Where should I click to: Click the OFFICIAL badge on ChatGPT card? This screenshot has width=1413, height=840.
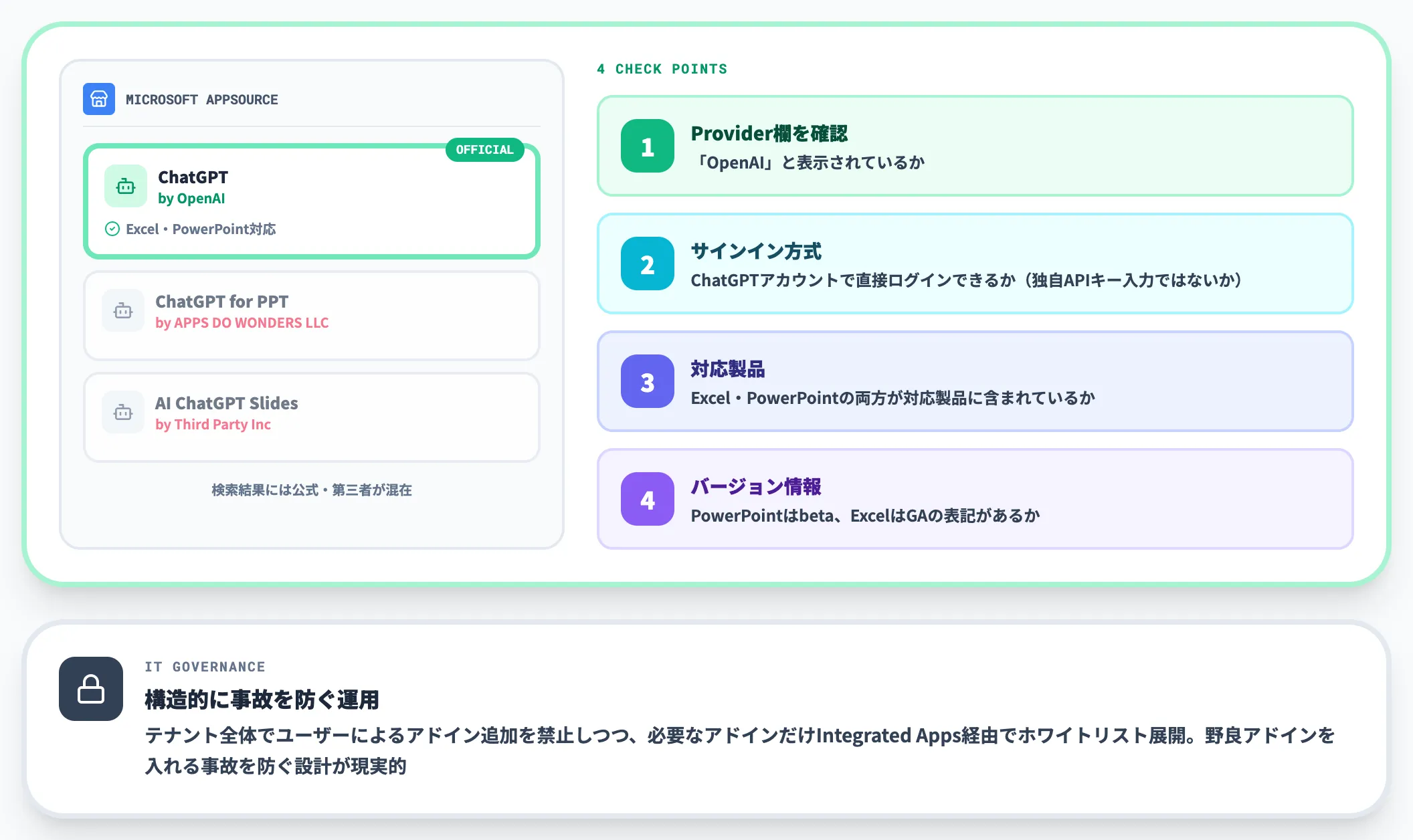[485, 149]
